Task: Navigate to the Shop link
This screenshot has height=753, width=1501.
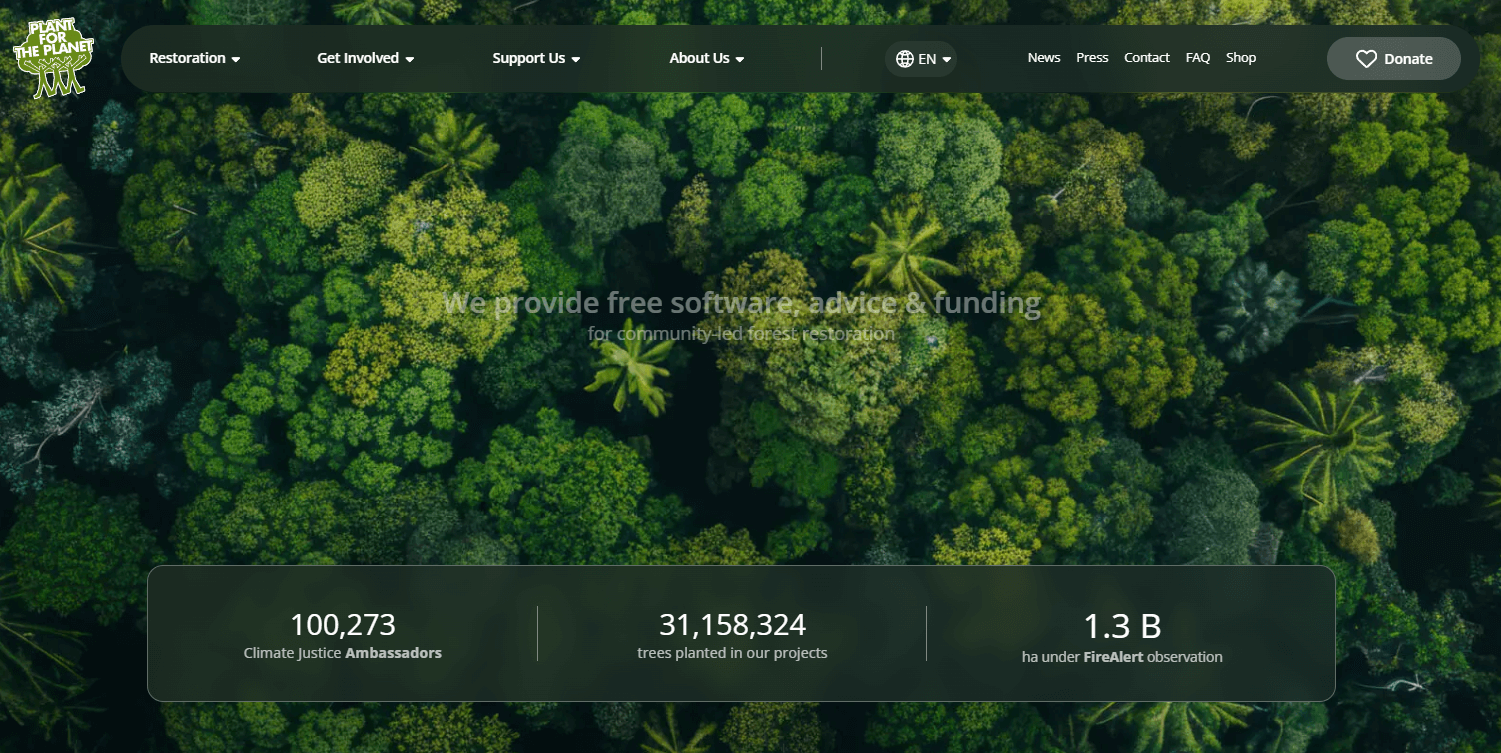Action: [x=1240, y=58]
